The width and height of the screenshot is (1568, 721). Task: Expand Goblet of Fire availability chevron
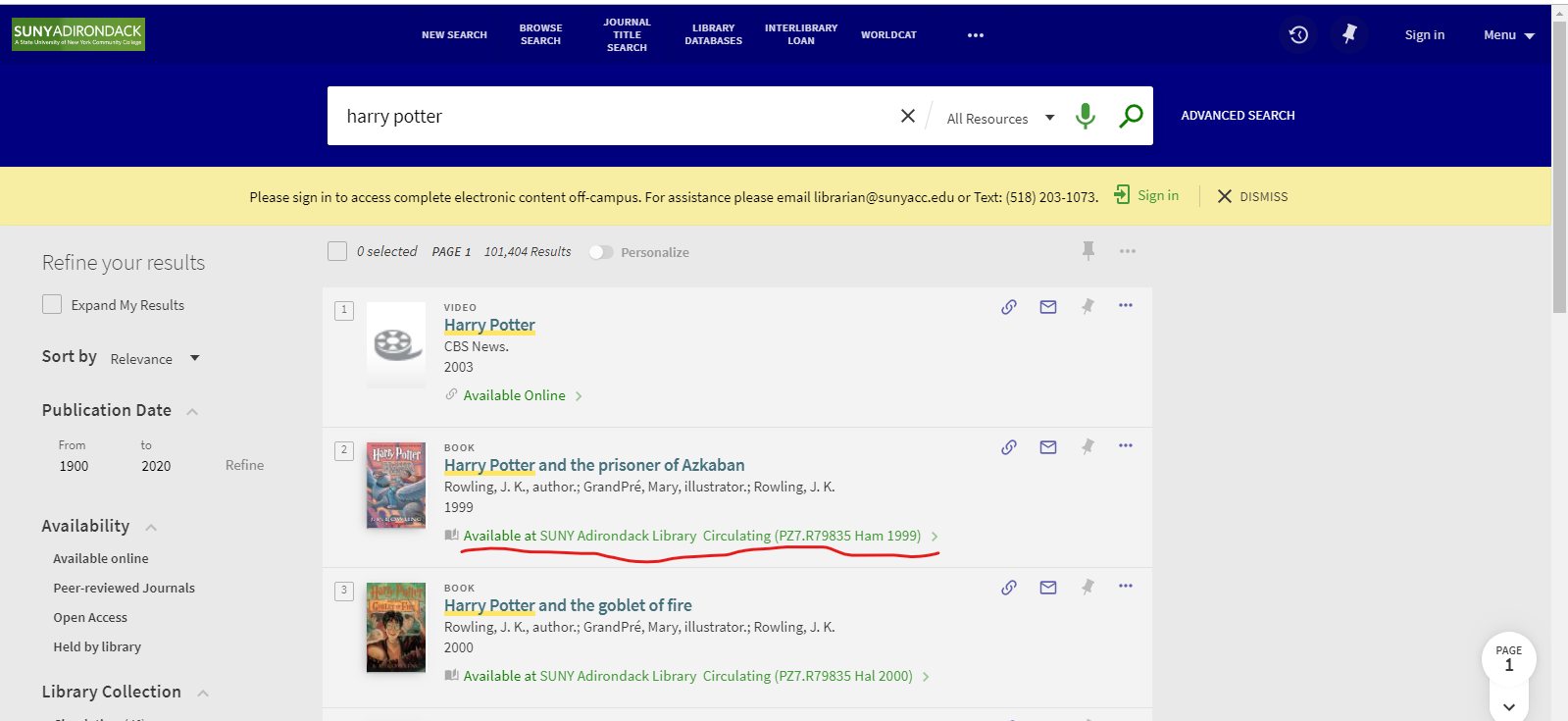pos(926,677)
